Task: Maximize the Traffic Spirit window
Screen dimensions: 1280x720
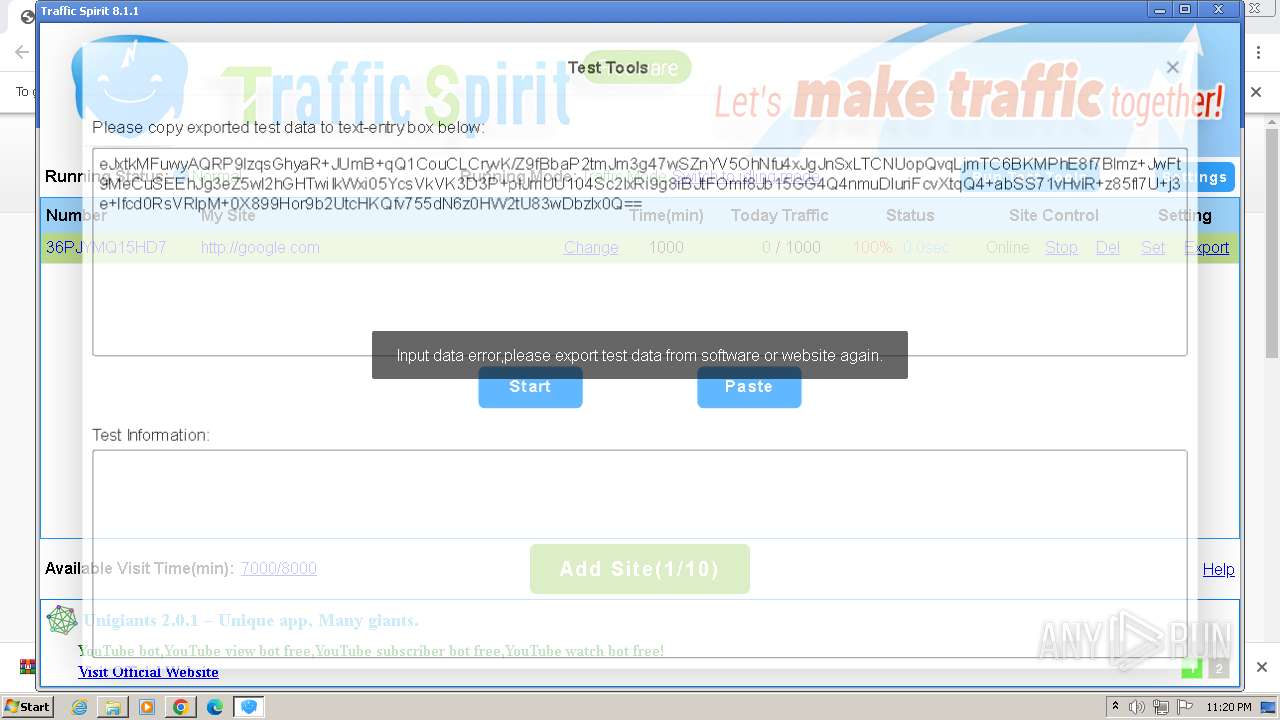Action: click(1185, 10)
